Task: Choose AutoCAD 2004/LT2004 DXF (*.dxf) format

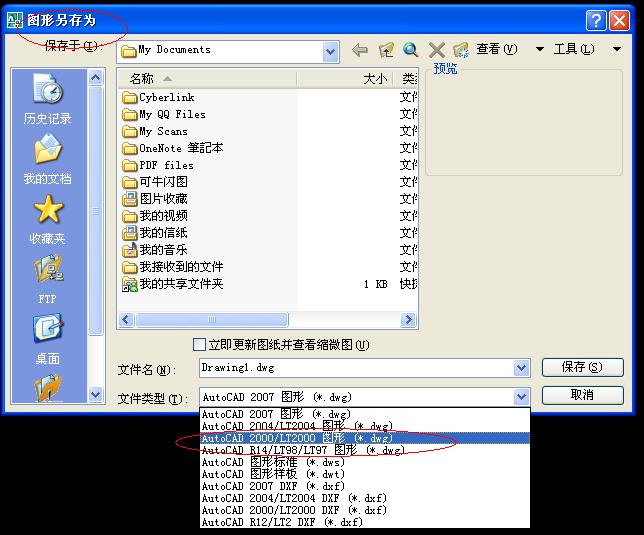Action: (x=365, y=498)
